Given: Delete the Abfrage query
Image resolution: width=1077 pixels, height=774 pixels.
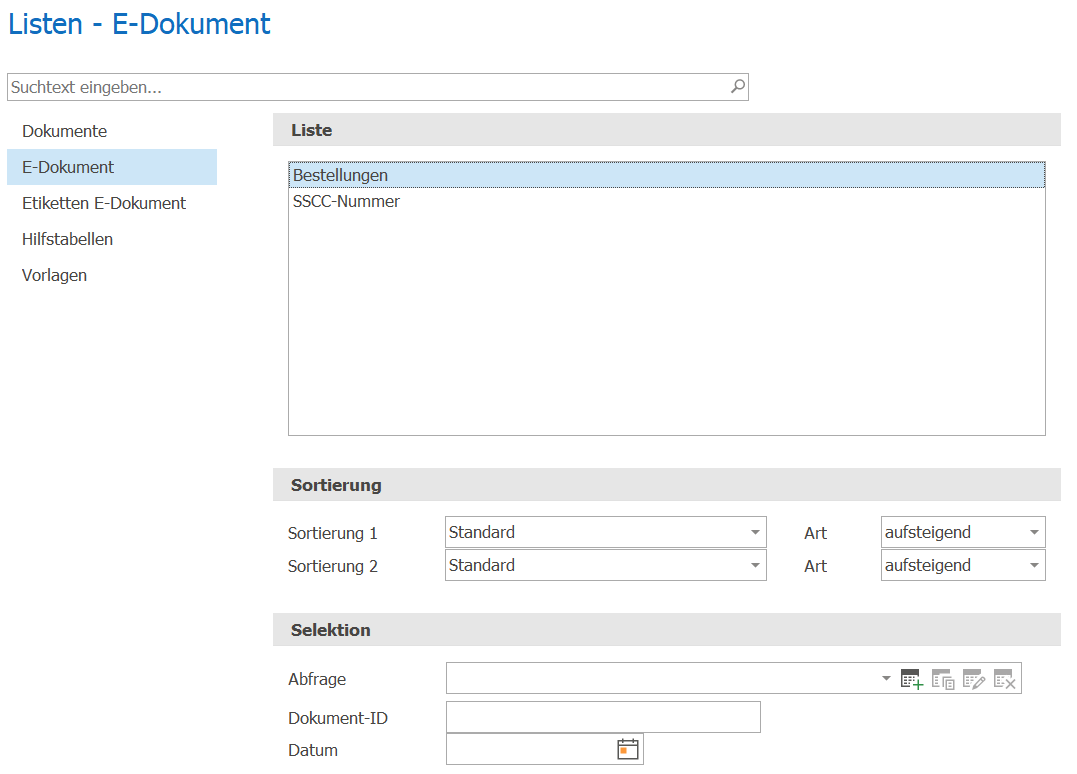Looking at the screenshot, I should (x=1005, y=679).
